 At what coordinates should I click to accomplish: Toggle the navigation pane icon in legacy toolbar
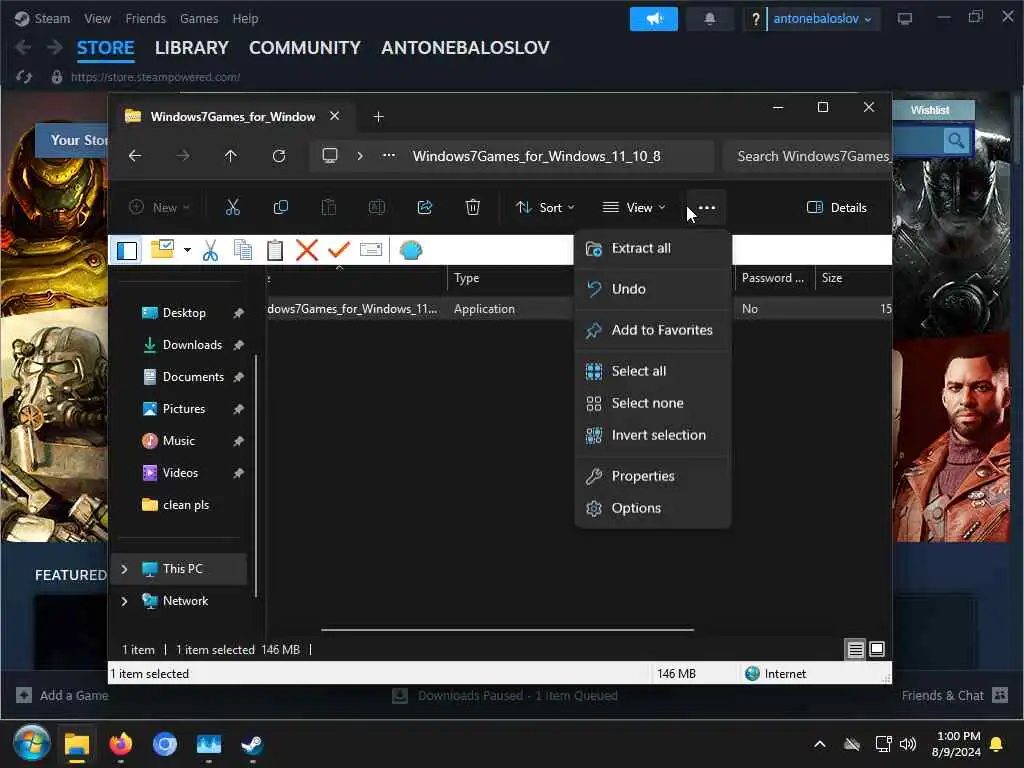[x=127, y=250]
